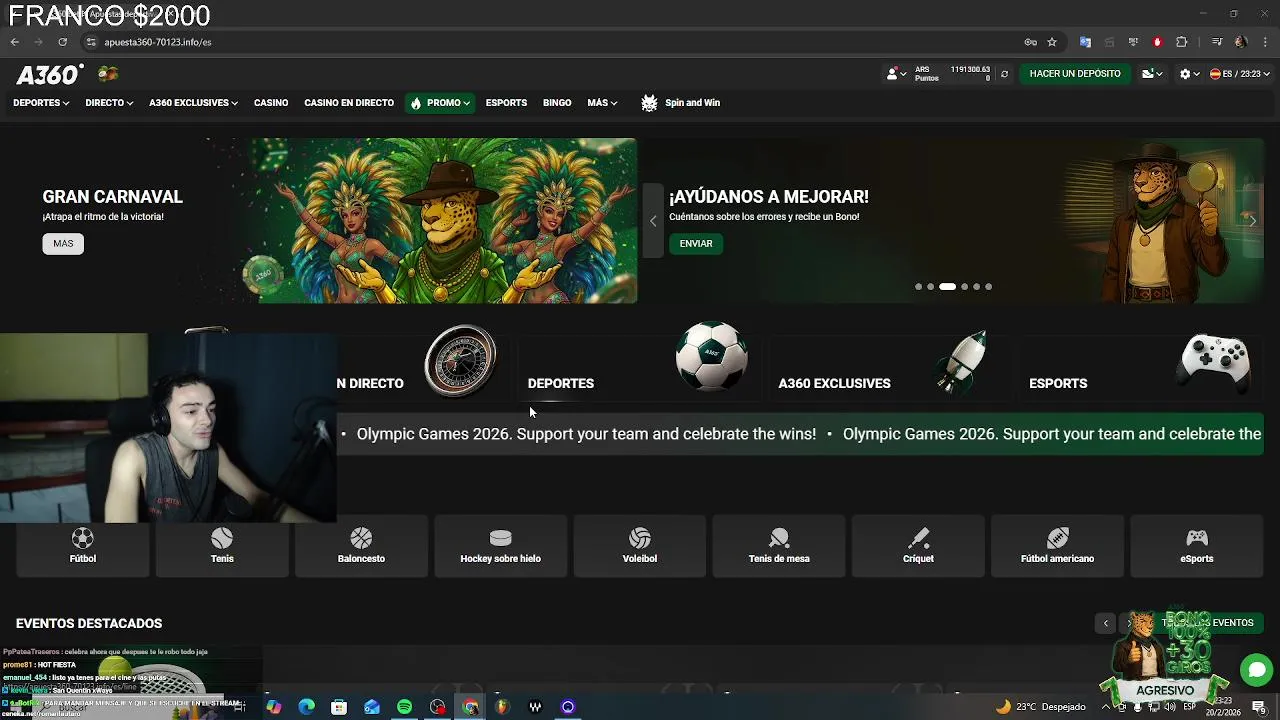Expand the DIRECTO menu
Image resolution: width=1280 pixels, height=720 pixels.
pyautogui.click(x=109, y=103)
